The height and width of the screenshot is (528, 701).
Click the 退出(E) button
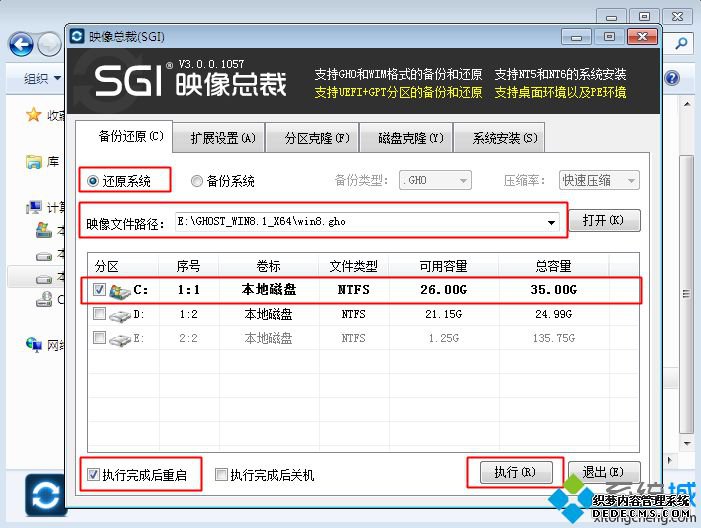[604, 472]
